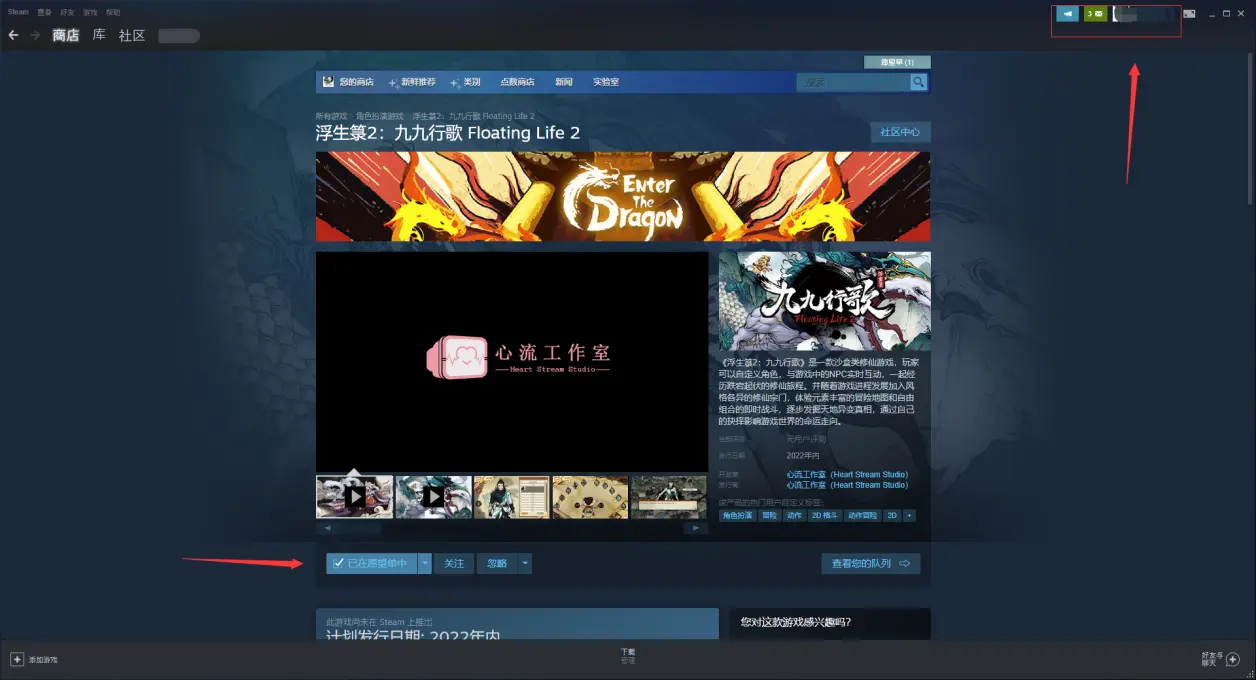
Task: Add a tag with the plus button
Action: click(x=909, y=516)
